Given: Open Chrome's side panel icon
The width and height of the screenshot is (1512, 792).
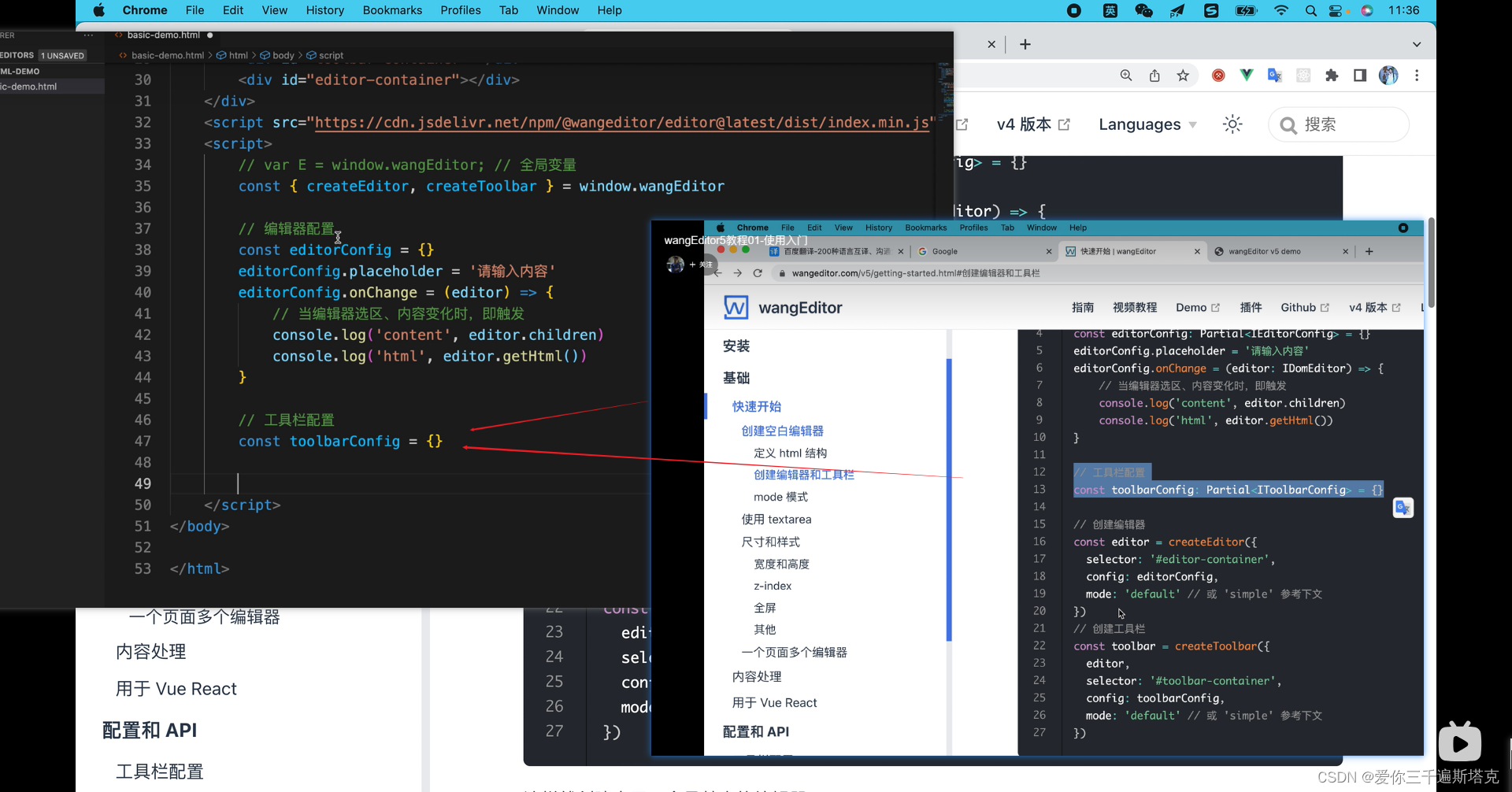Looking at the screenshot, I should [x=1360, y=75].
